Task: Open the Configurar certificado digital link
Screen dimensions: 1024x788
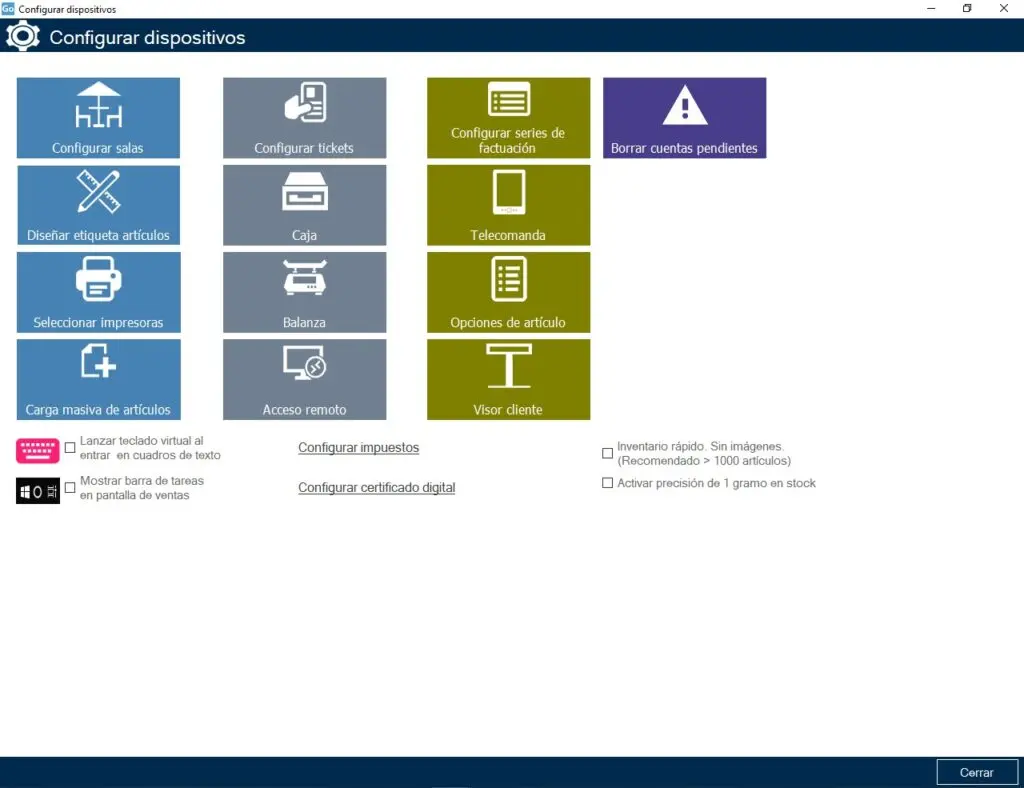Action: [x=377, y=488]
